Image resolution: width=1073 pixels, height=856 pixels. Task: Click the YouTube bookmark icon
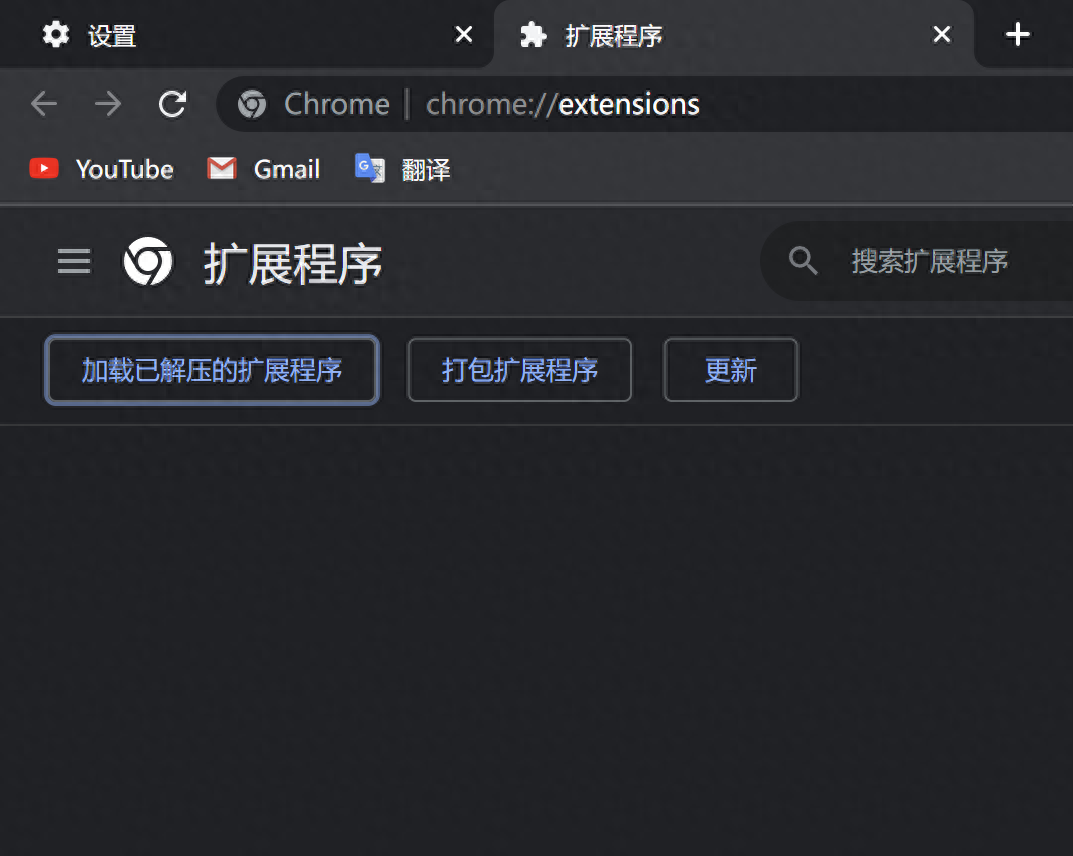[44, 168]
